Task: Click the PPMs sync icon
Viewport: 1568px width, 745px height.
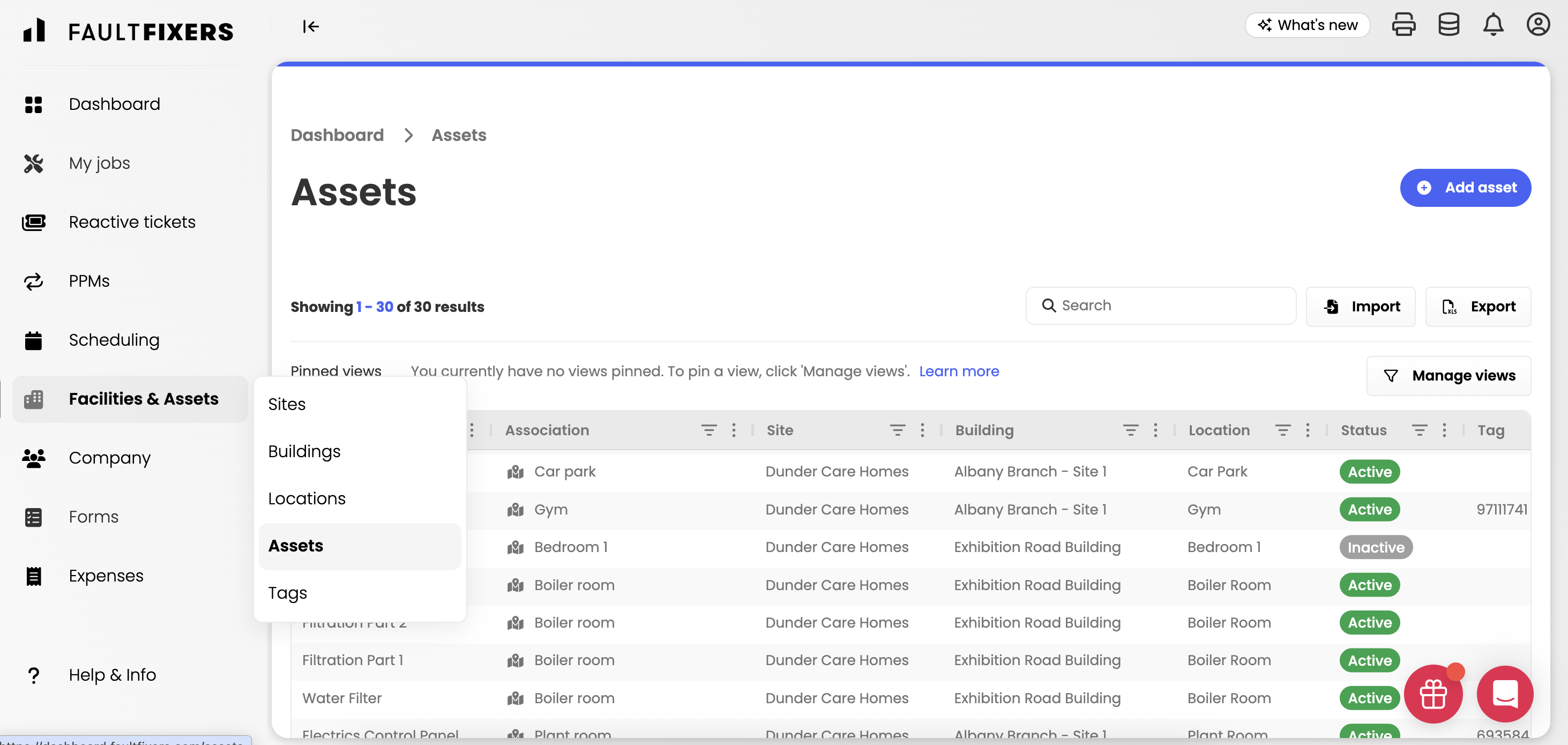Action: click(x=33, y=281)
